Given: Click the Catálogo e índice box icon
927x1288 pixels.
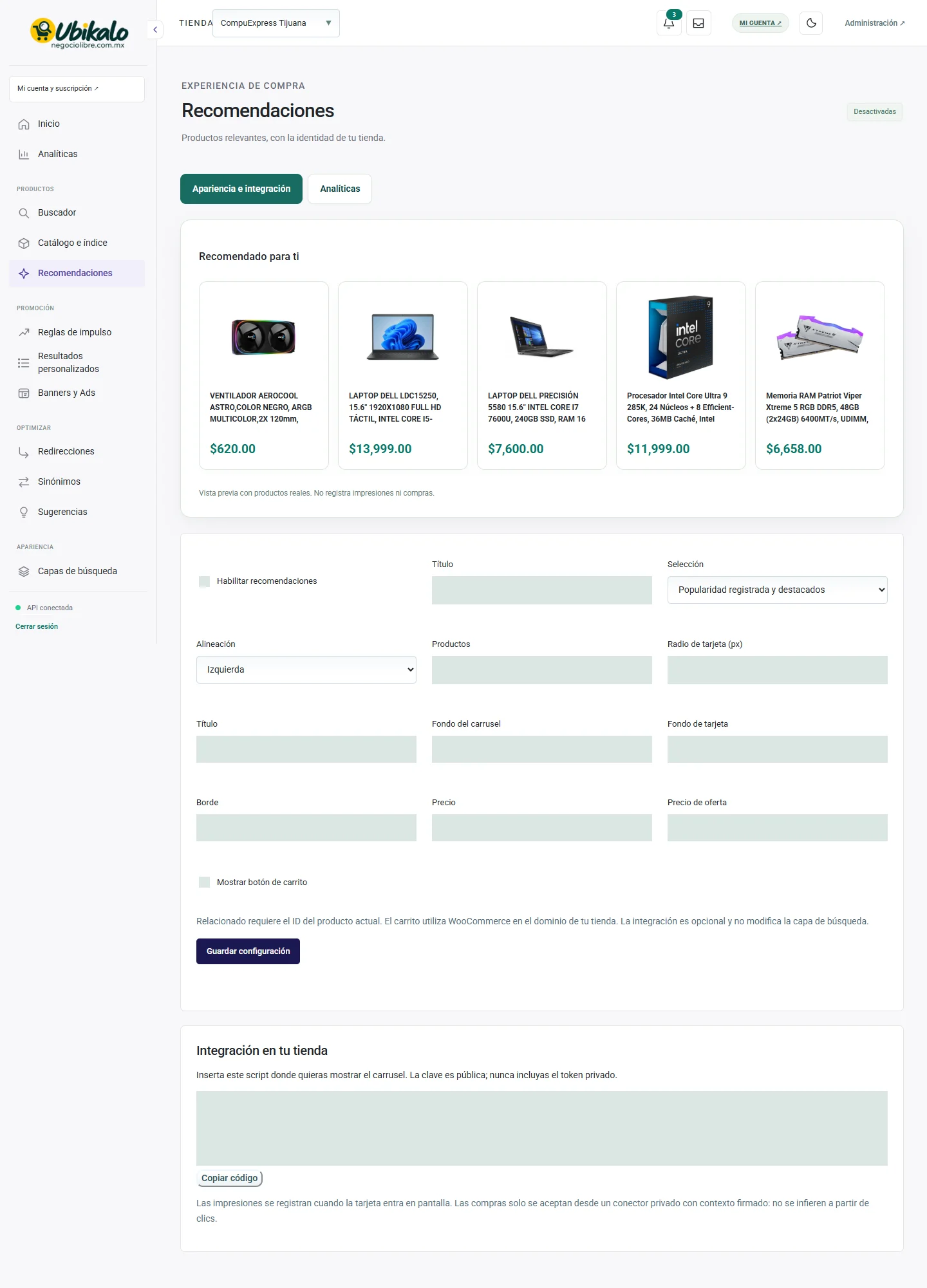Looking at the screenshot, I should coord(24,243).
